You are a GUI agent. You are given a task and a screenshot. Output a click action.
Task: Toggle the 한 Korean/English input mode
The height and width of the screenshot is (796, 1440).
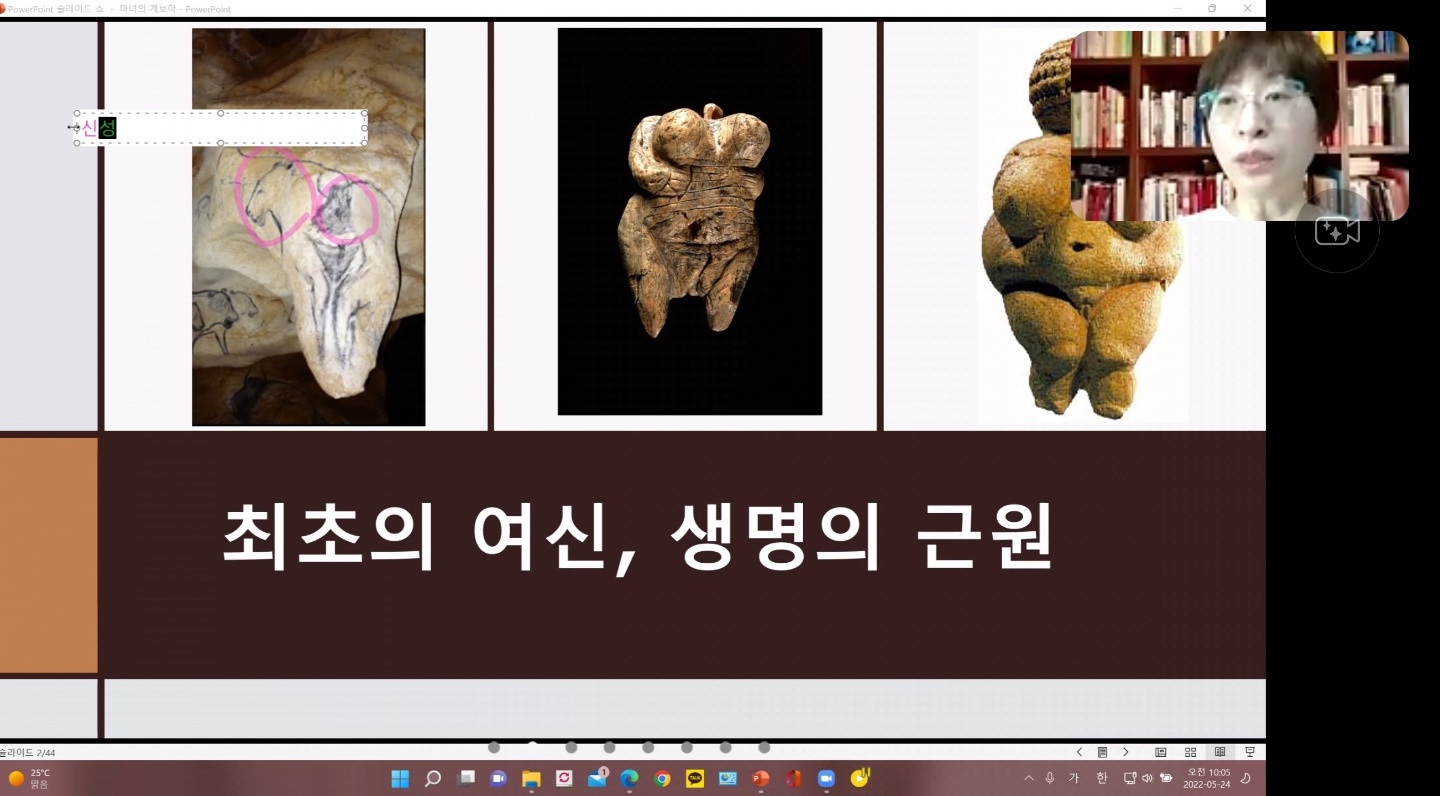click(x=1102, y=778)
